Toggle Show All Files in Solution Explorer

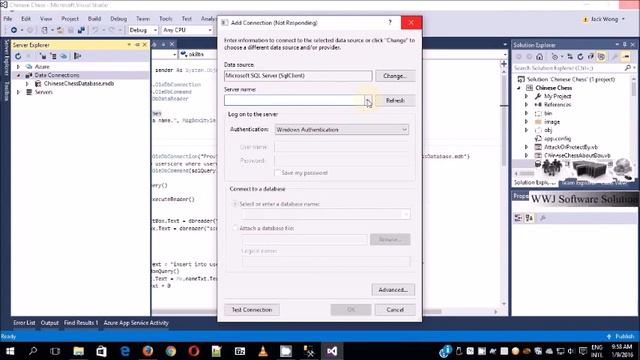point(601,57)
